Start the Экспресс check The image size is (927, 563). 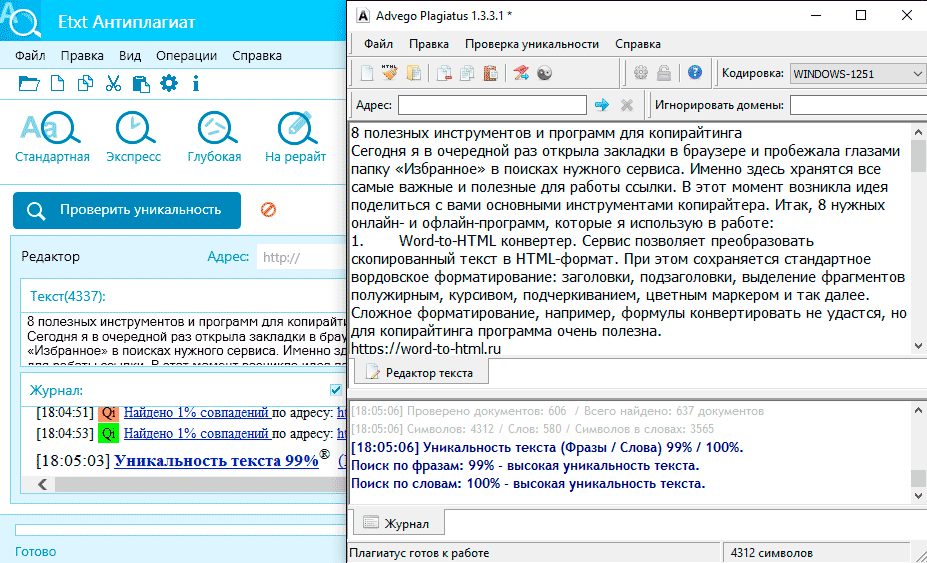pos(134,137)
